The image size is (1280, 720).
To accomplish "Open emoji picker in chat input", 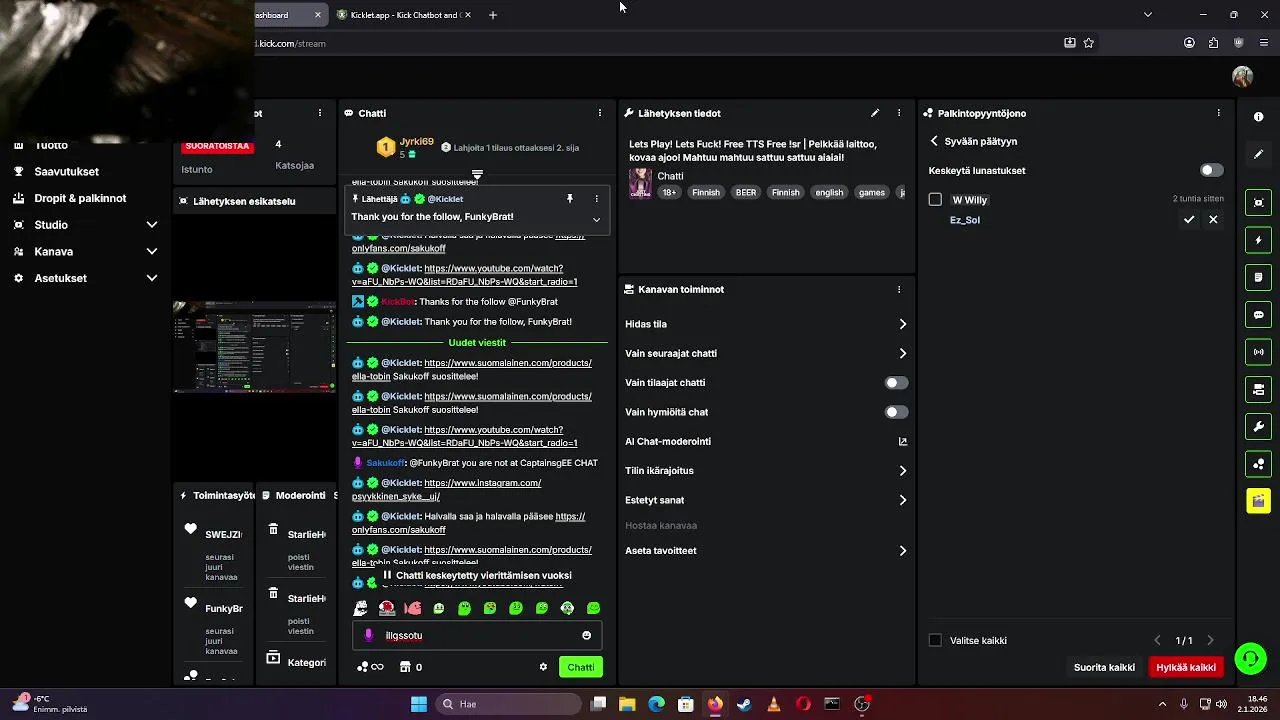I will [586, 635].
